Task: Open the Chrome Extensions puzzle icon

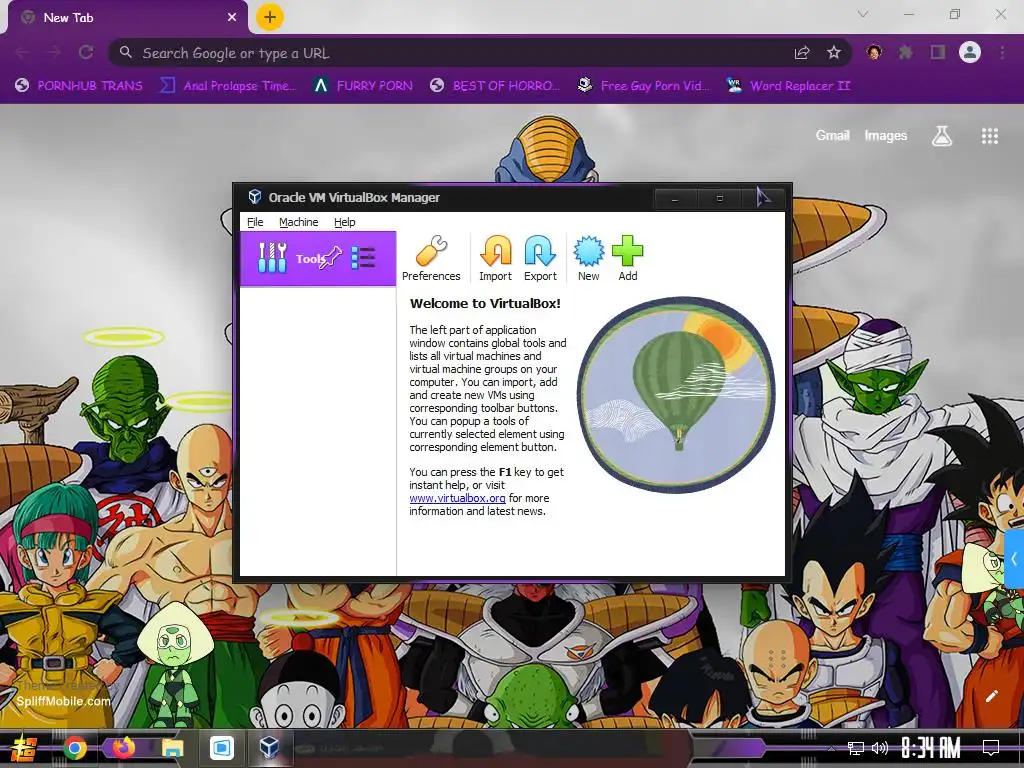Action: tap(906, 53)
